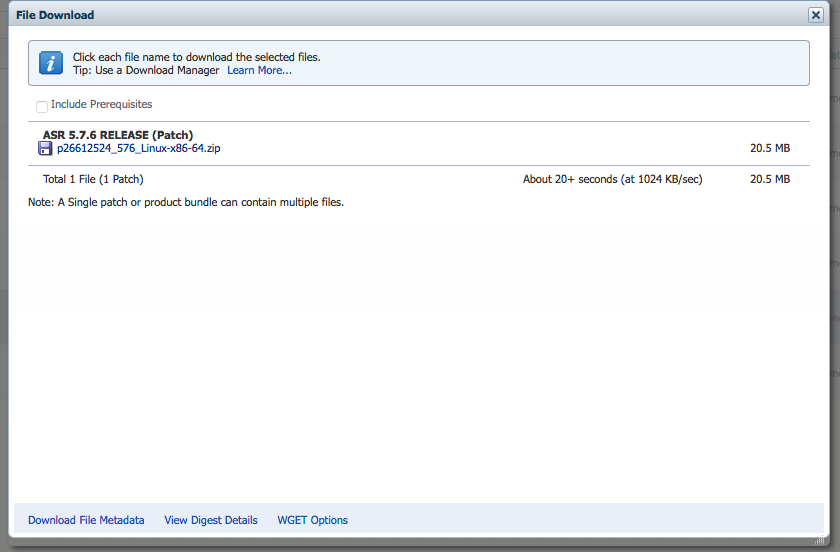840x552 pixels.
Task: Click the estimated download time text
Action: (x=612, y=180)
